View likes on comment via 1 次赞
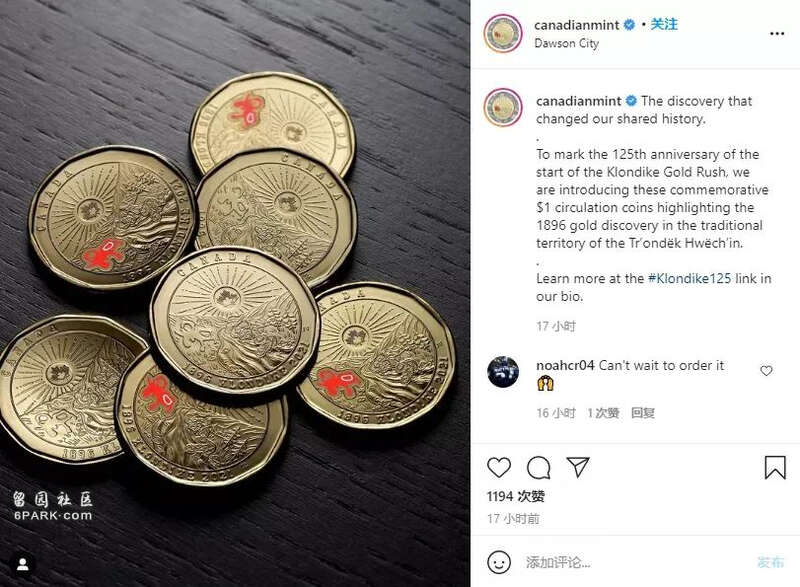 (x=603, y=413)
